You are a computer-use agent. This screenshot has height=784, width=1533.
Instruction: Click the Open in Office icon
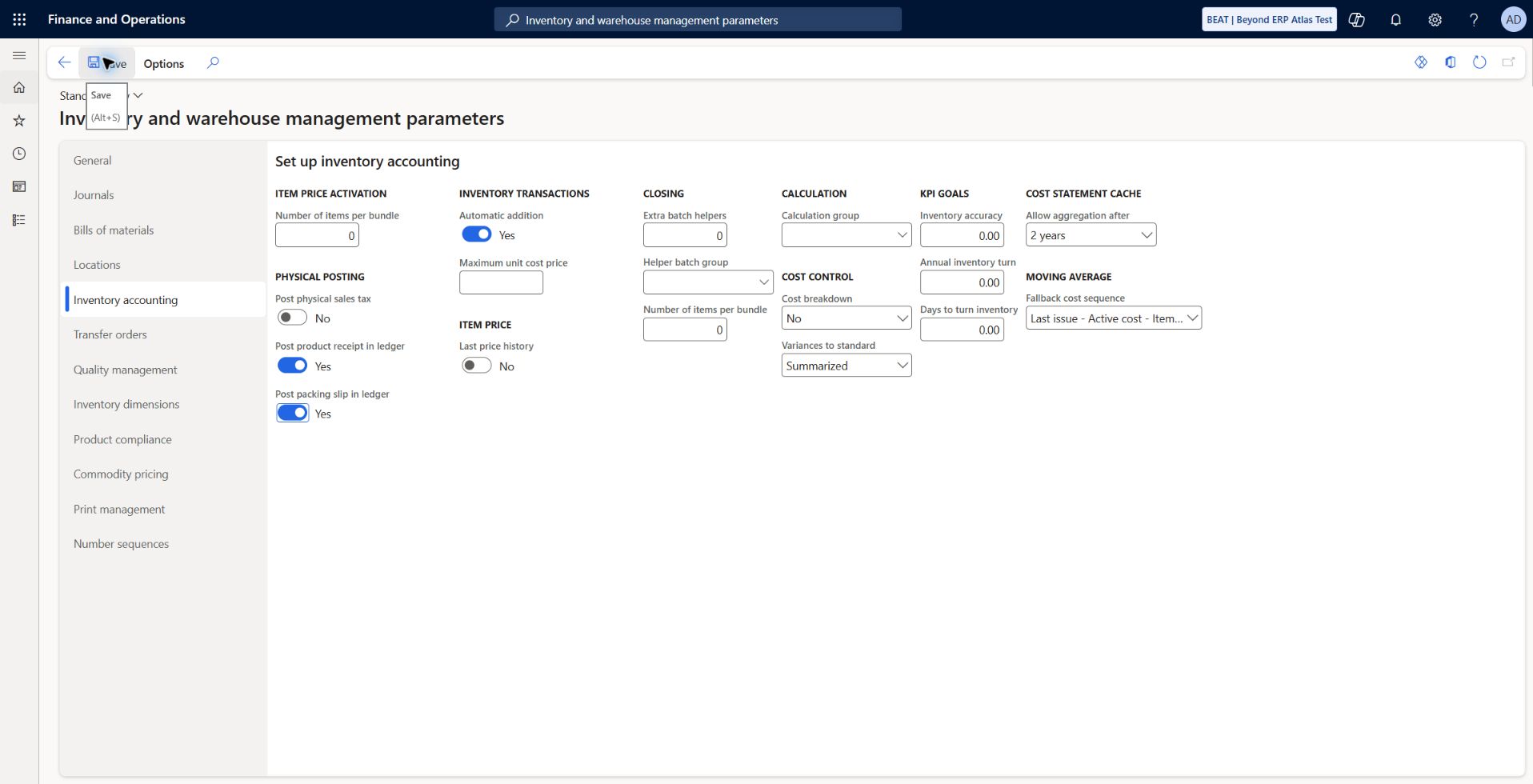1451,62
